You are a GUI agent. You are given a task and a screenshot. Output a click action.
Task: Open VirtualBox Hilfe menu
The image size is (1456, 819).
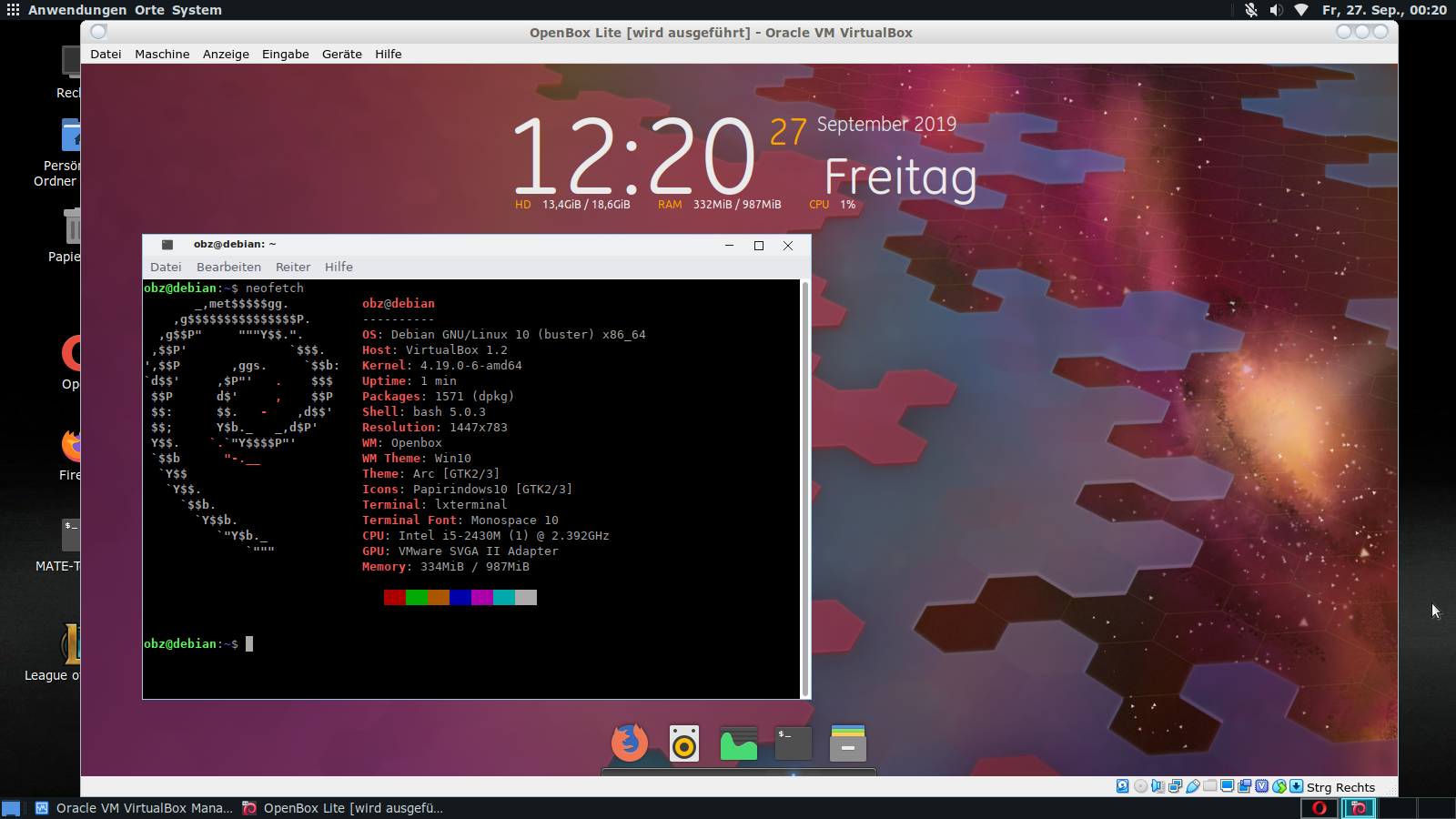pyautogui.click(x=389, y=54)
